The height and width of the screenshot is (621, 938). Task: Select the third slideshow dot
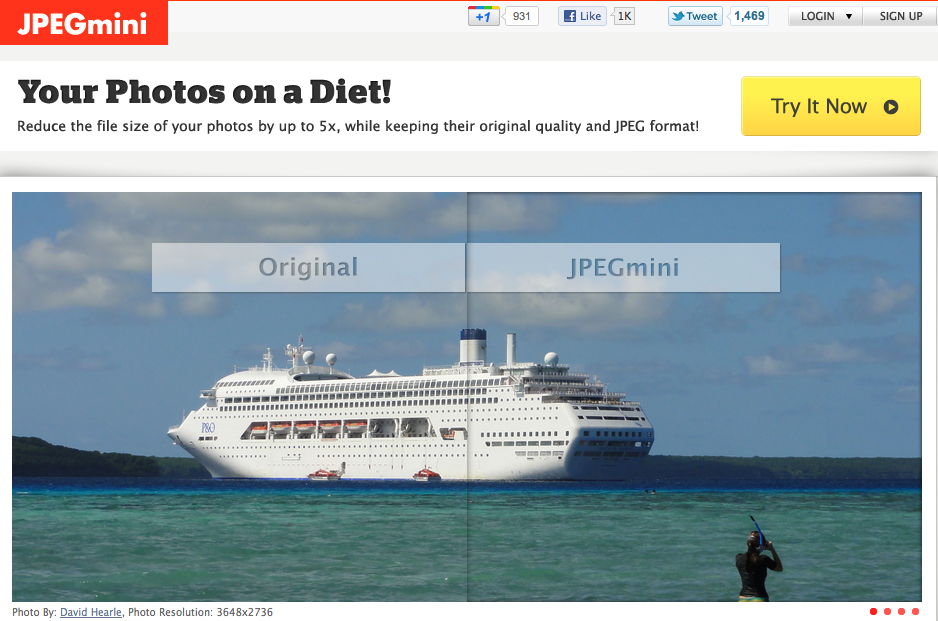click(902, 611)
